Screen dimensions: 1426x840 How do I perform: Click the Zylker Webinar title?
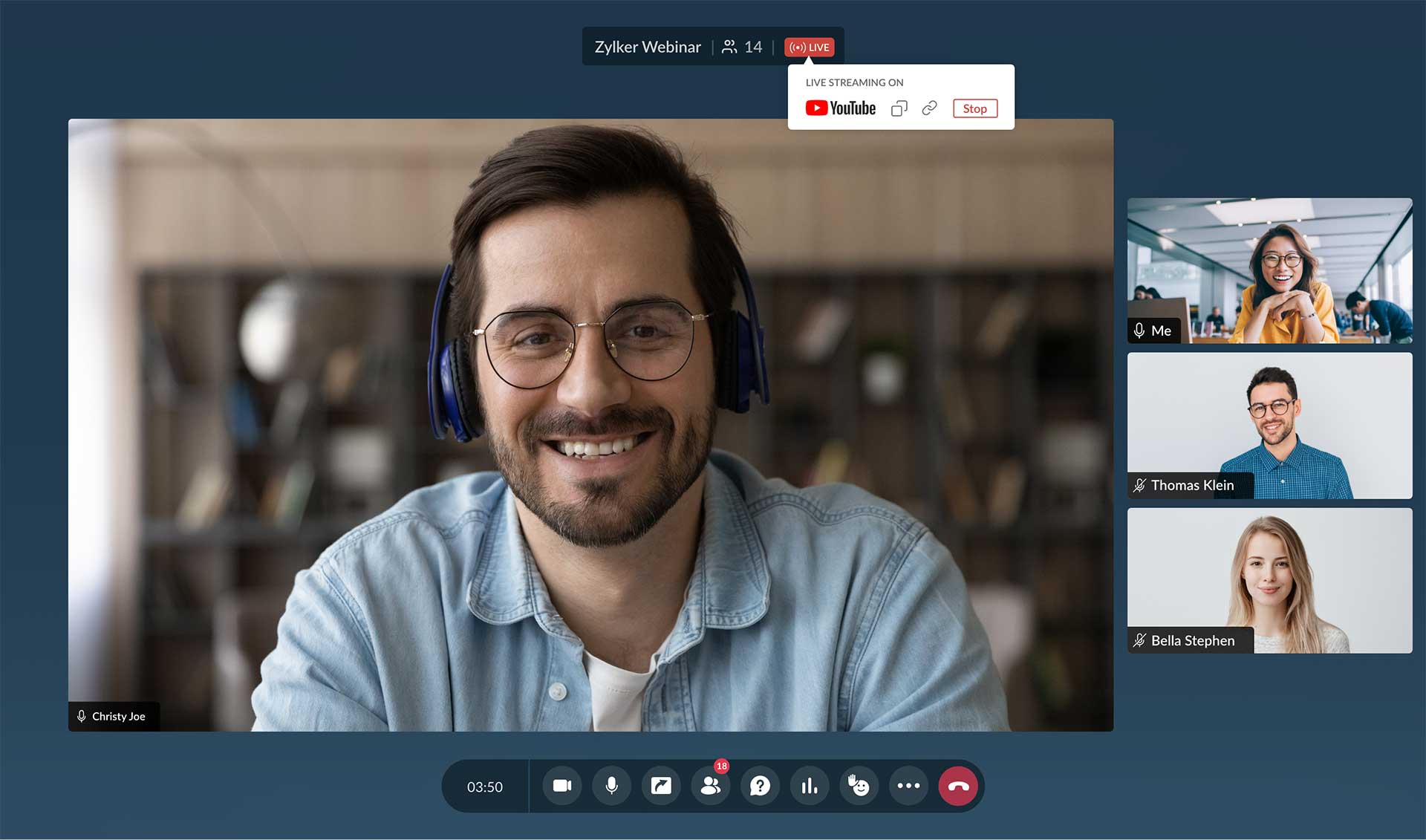tap(648, 47)
